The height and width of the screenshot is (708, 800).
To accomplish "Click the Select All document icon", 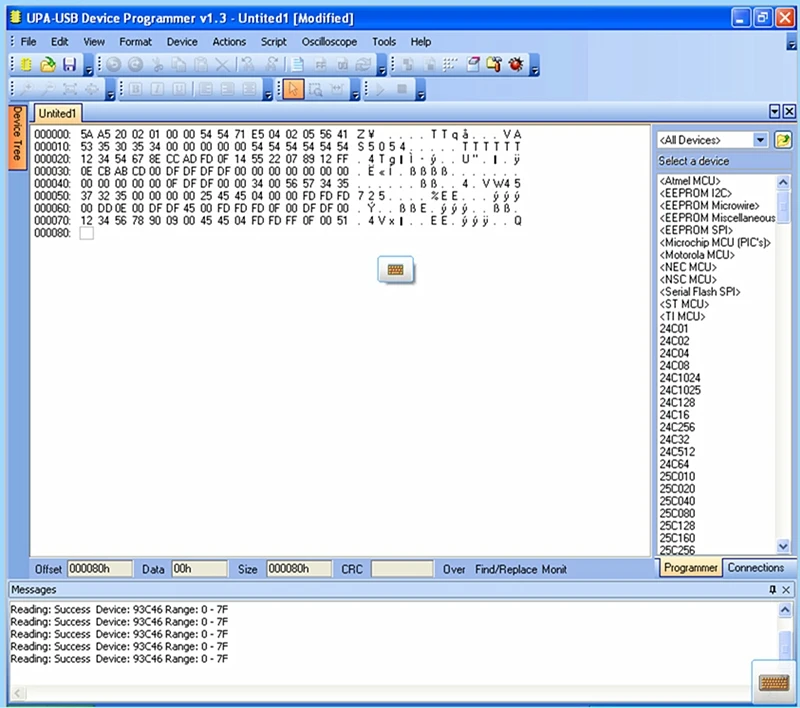I will [297, 64].
